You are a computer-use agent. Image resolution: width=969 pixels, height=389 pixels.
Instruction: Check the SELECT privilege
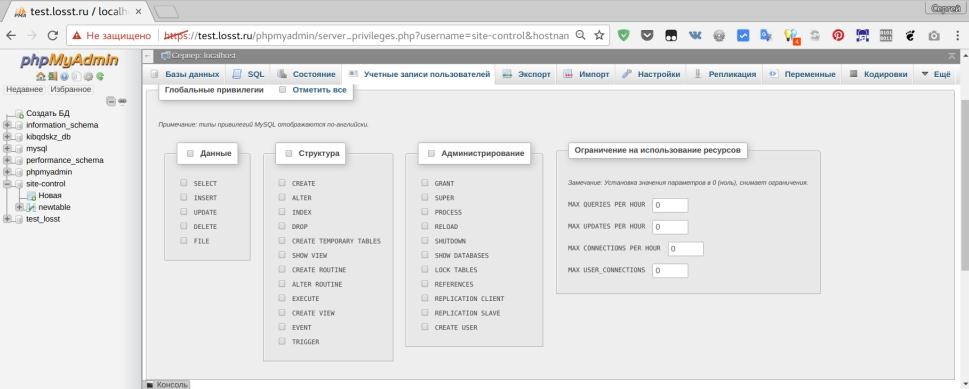[x=184, y=183]
